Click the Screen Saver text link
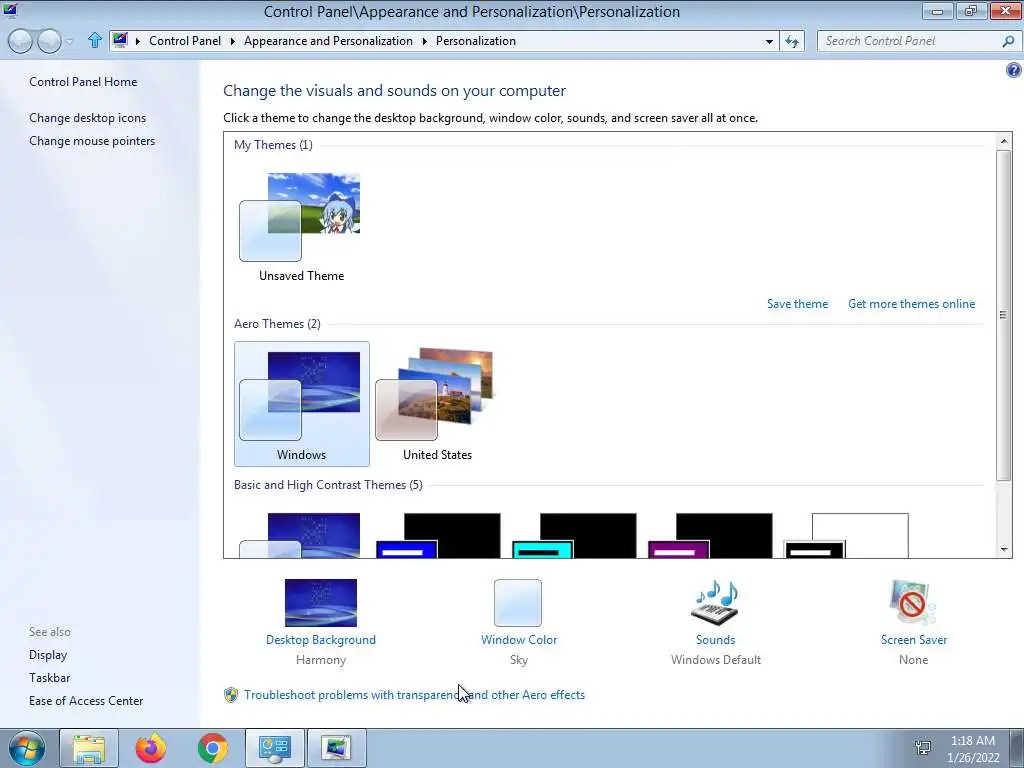 (914, 640)
